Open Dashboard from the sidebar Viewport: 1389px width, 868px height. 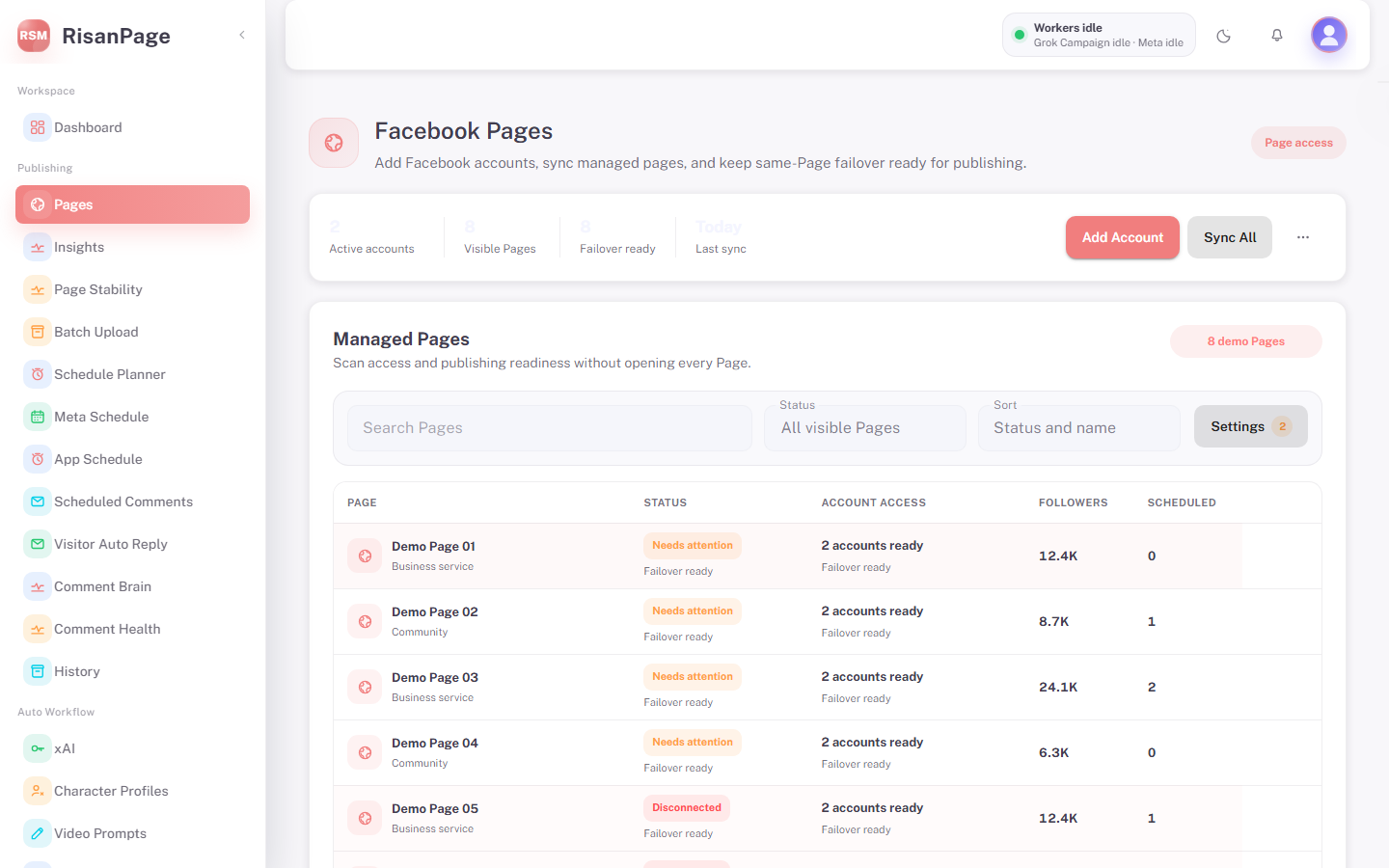point(132,127)
